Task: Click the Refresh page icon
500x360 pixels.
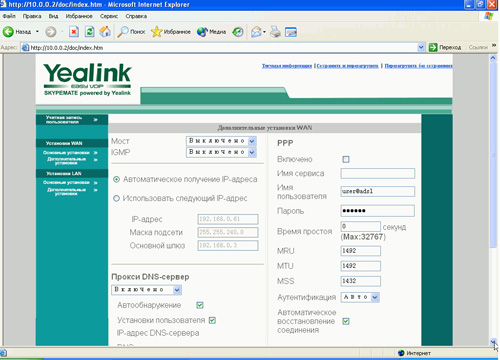Action: (x=89, y=32)
